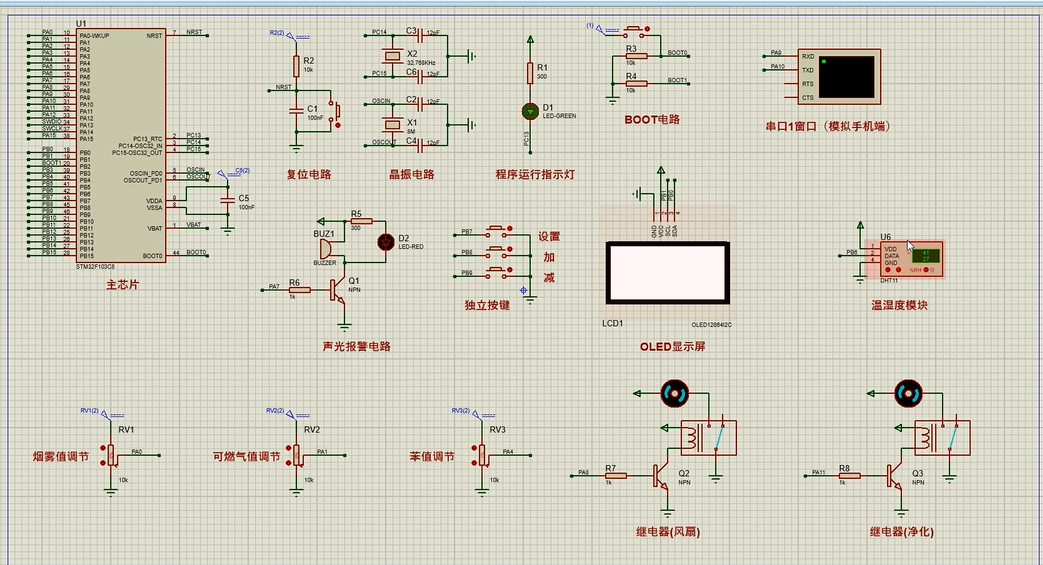The image size is (1043, 565).
Task: Select capacitor C1 100nF
Action: pos(297,111)
